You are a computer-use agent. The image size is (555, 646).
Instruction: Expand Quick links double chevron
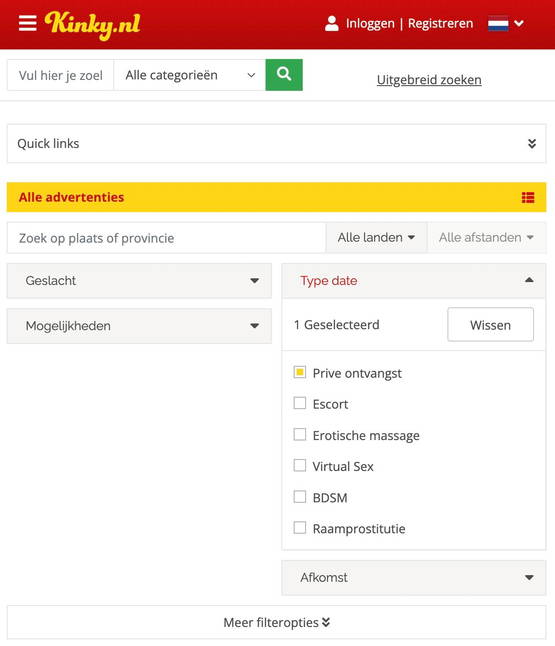[532, 143]
